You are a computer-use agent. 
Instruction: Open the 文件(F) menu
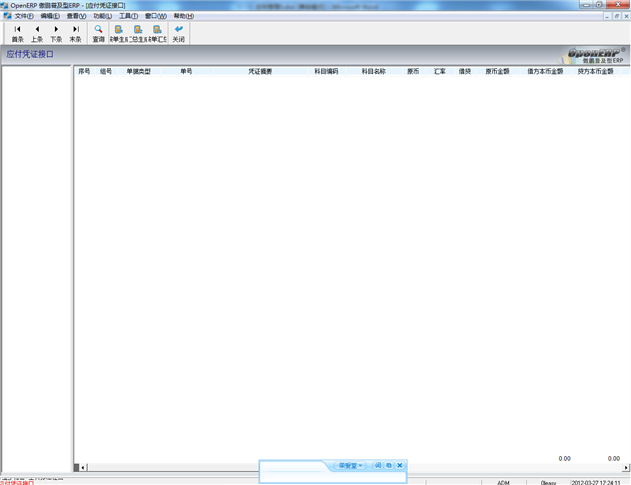(24, 16)
